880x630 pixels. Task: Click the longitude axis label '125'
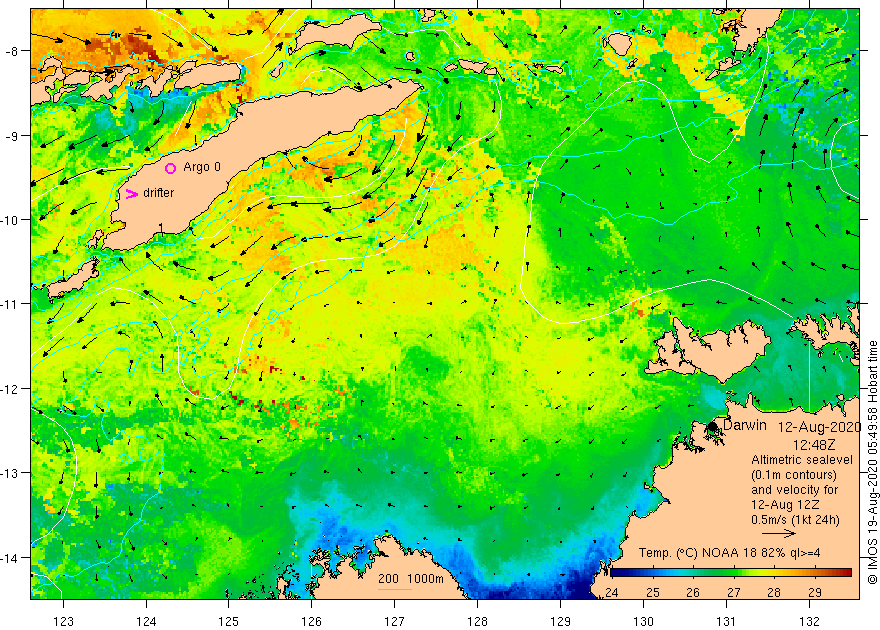(228, 621)
